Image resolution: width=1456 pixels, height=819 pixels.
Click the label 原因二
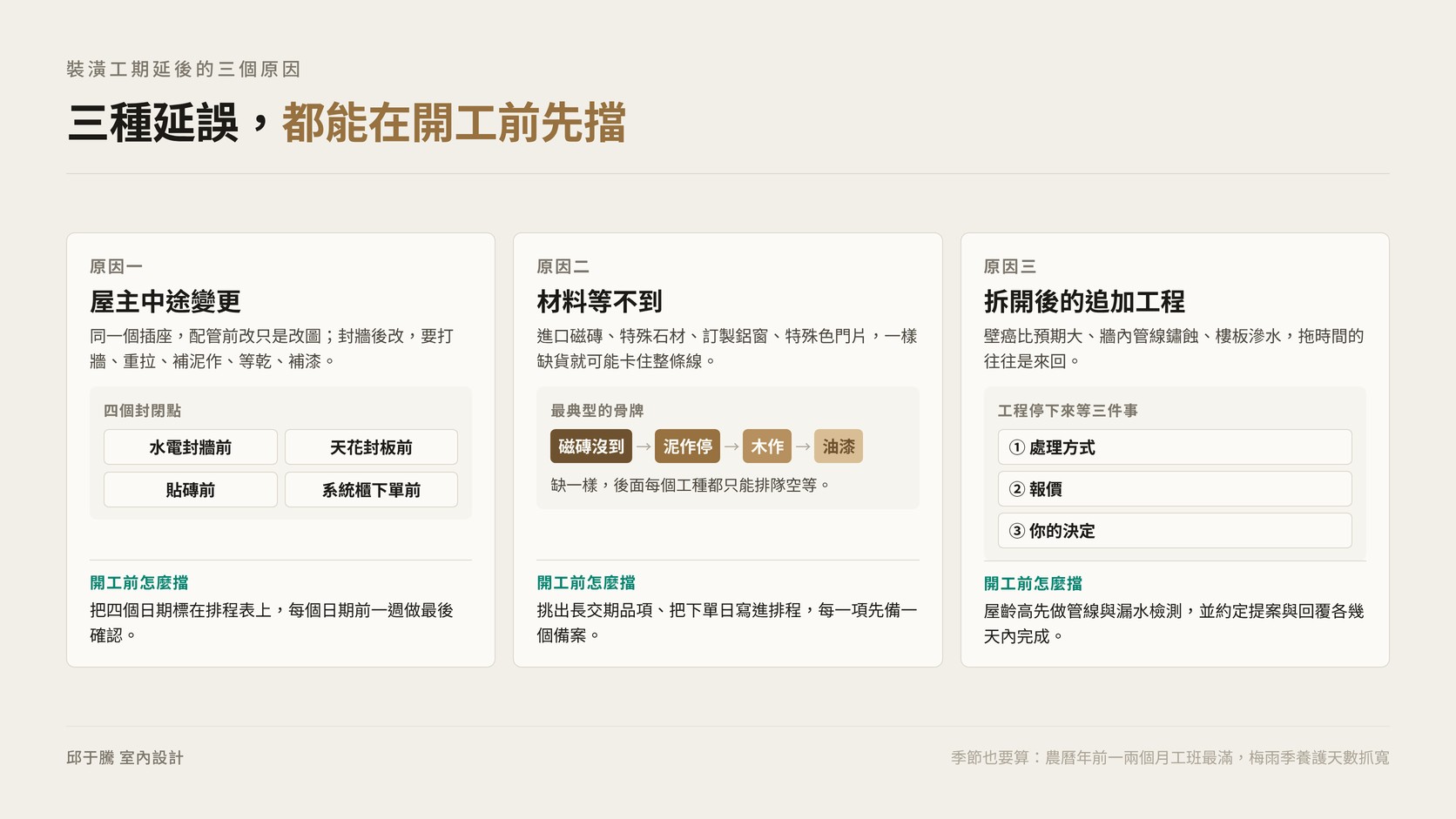(563, 266)
